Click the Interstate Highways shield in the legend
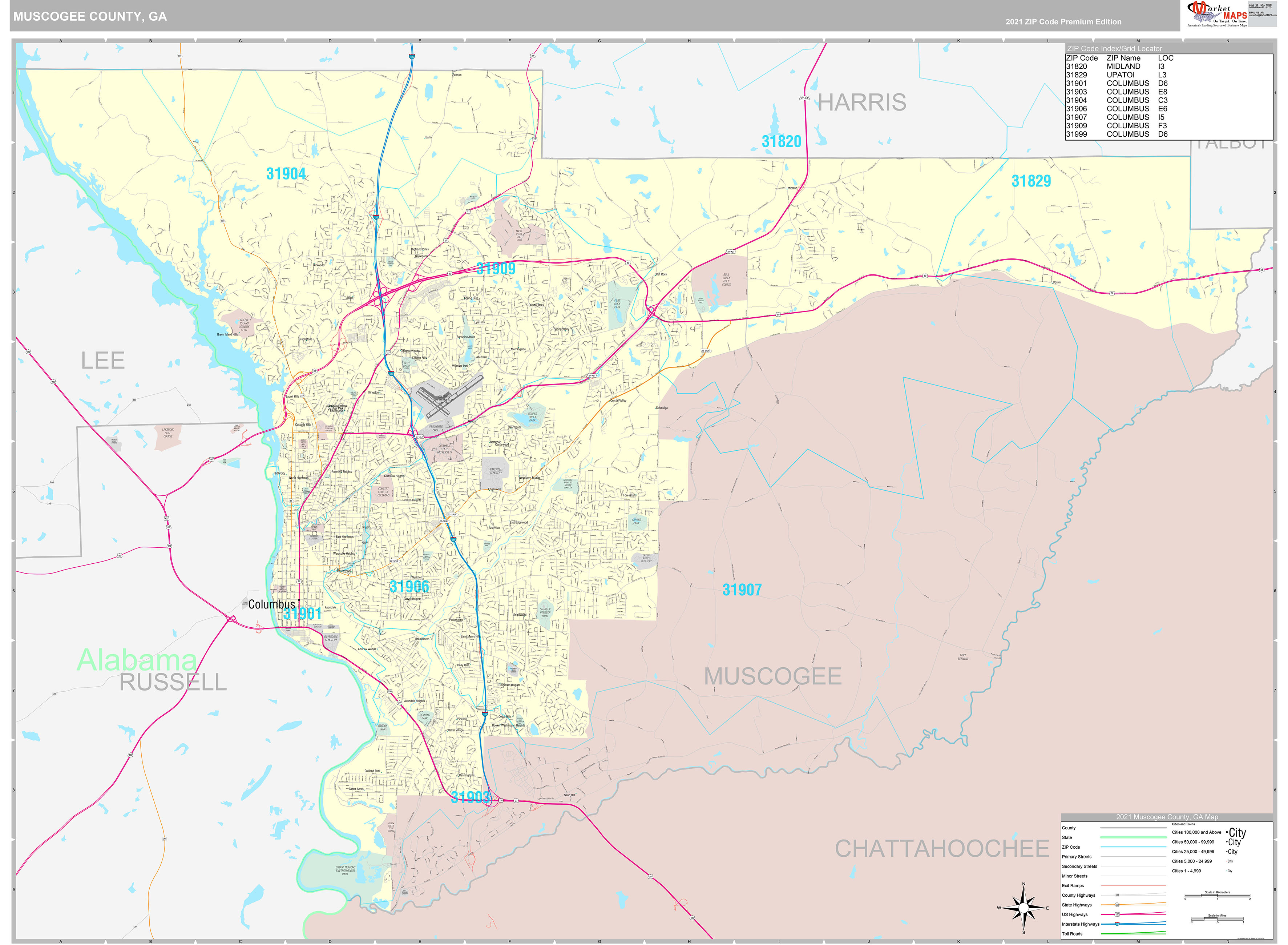1288x945 pixels. click(1118, 924)
